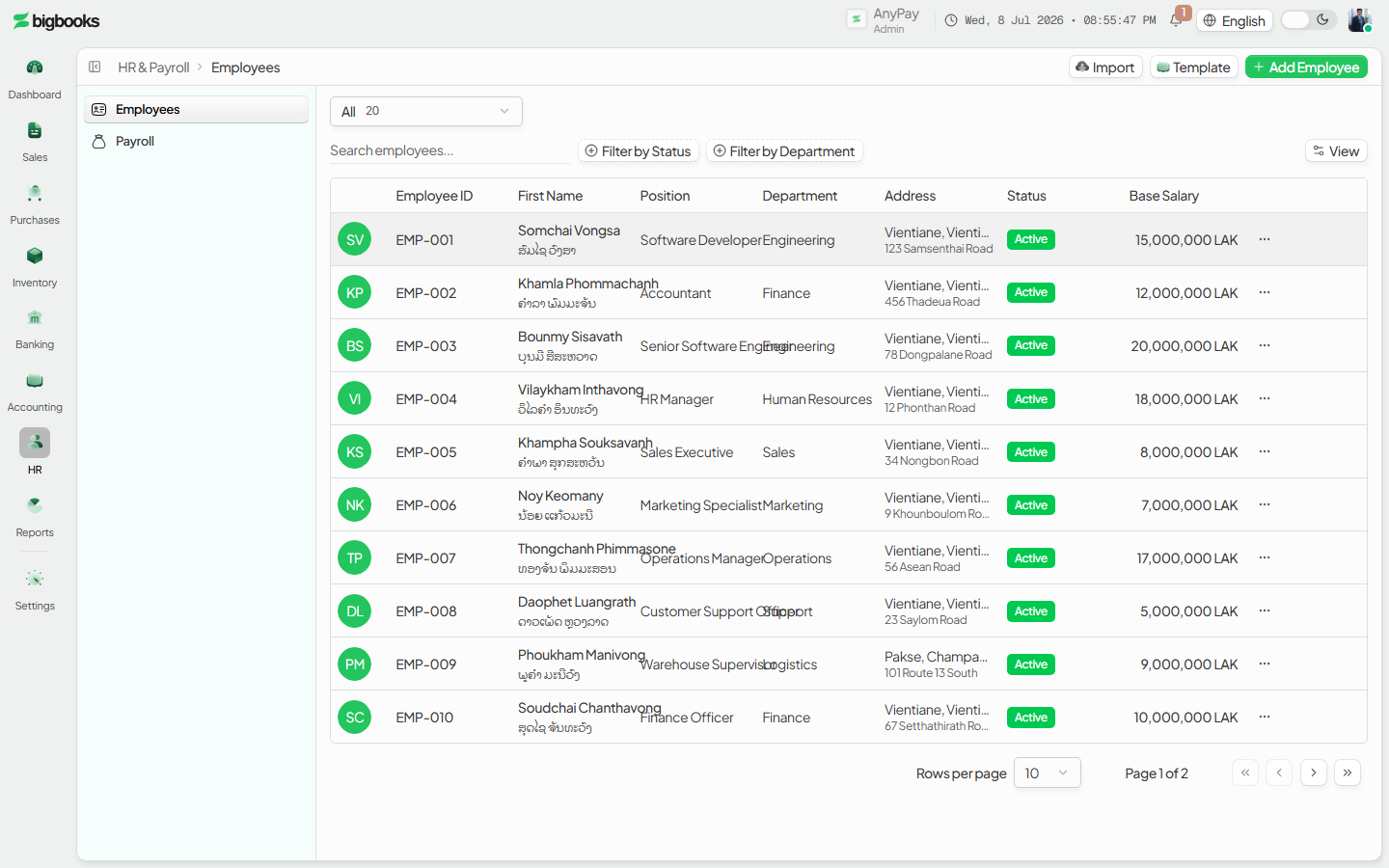Viewport: 1389px width, 868px height.
Task: Open the Banking sidebar icon
Action: (x=35, y=317)
